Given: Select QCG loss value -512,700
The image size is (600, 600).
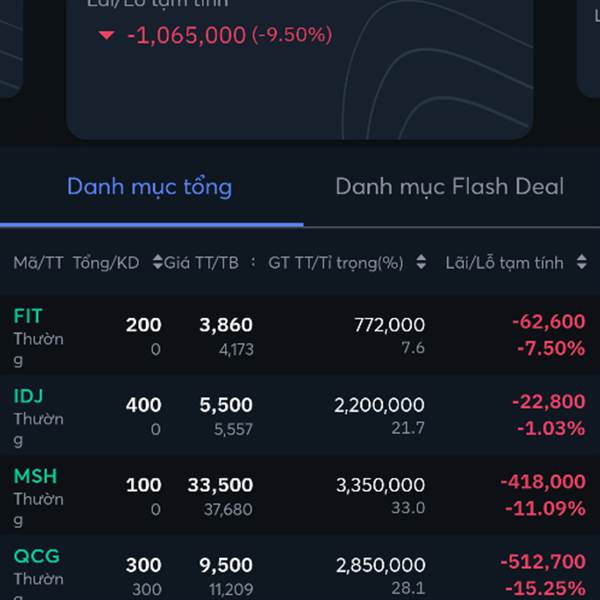Looking at the screenshot, I should click(x=543, y=562).
